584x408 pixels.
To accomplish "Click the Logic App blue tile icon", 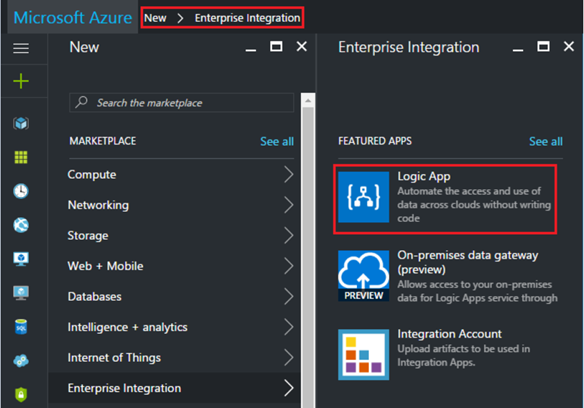I will pyautogui.click(x=364, y=197).
